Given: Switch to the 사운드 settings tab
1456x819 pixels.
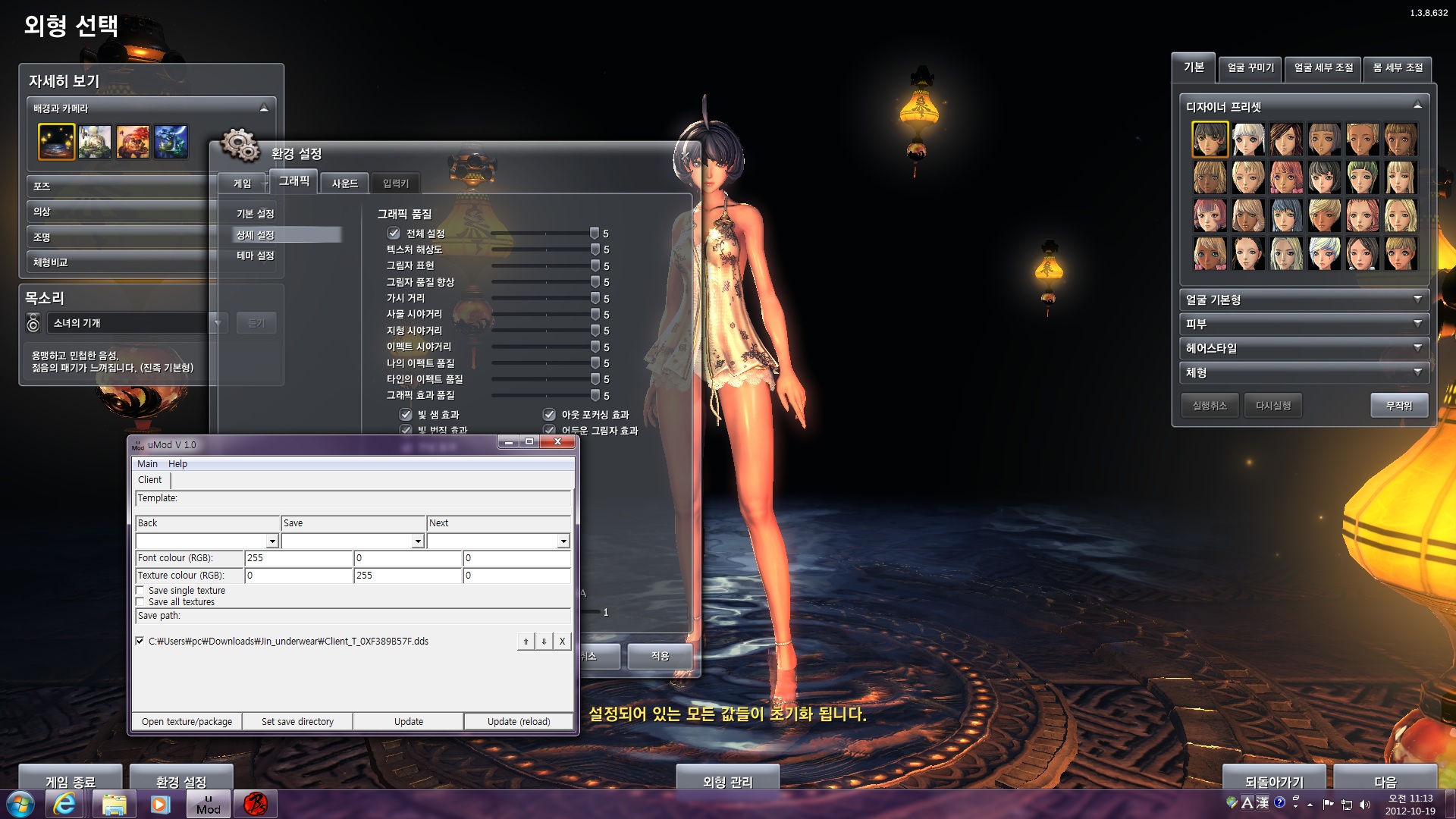Looking at the screenshot, I should (344, 184).
